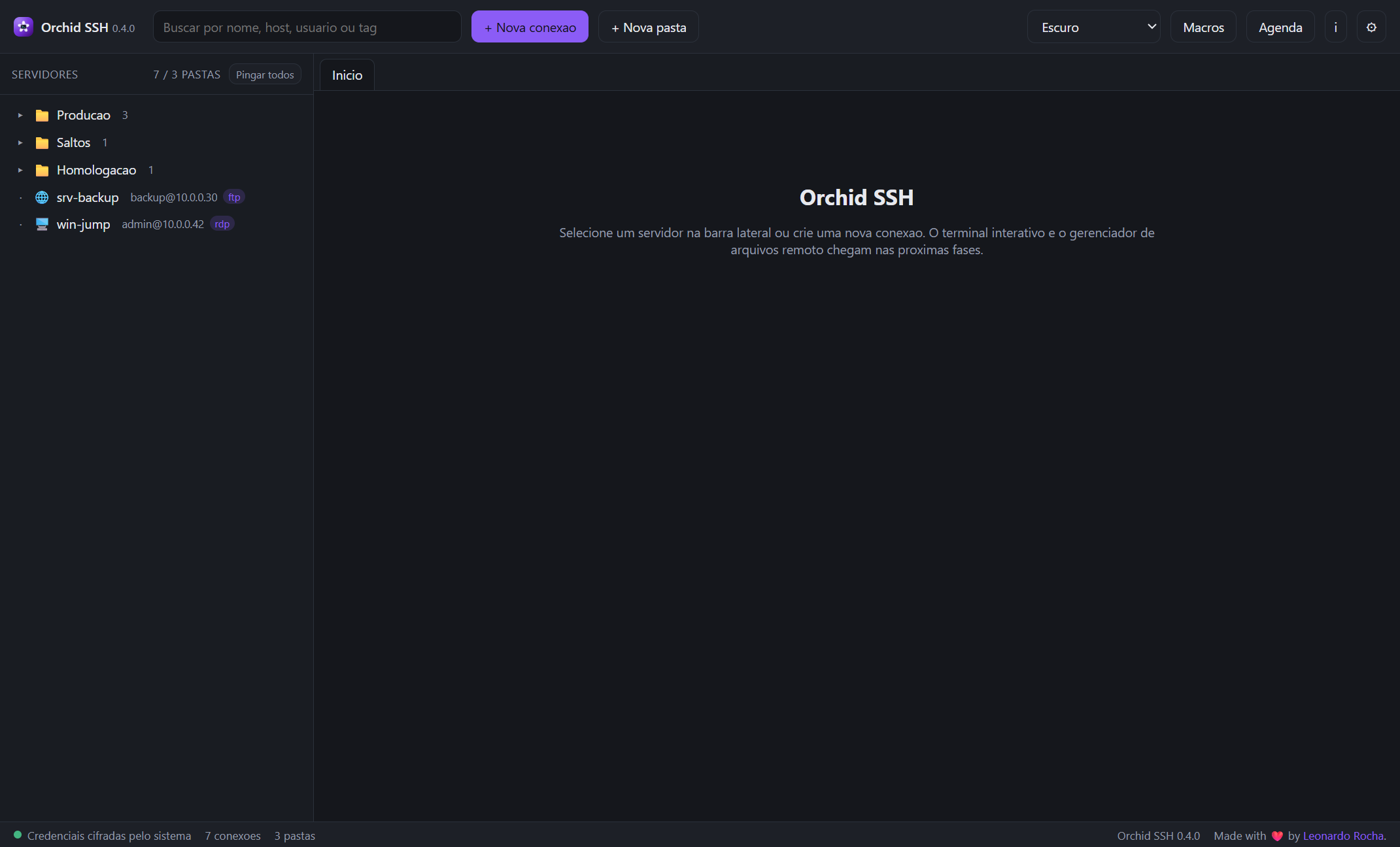Click the 'Orchid SSH' welcome heading
This screenshot has height=847, width=1400.
[x=857, y=197]
